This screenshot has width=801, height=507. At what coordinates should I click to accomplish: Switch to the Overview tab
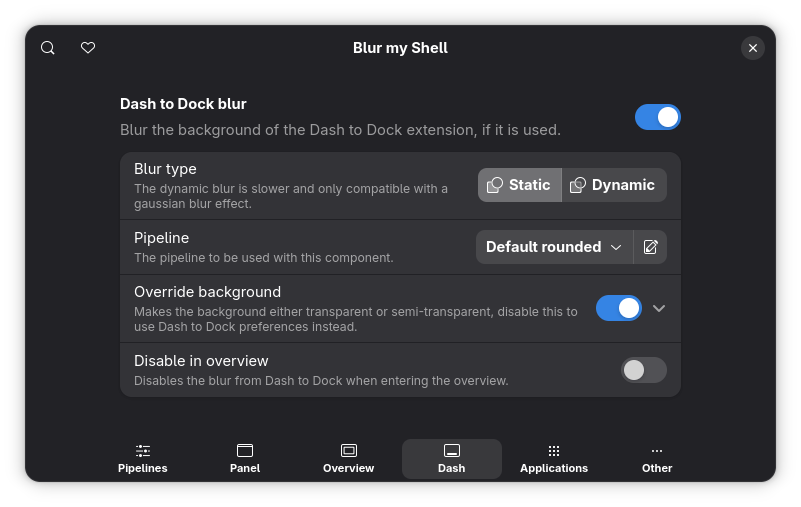tap(348, 459)
